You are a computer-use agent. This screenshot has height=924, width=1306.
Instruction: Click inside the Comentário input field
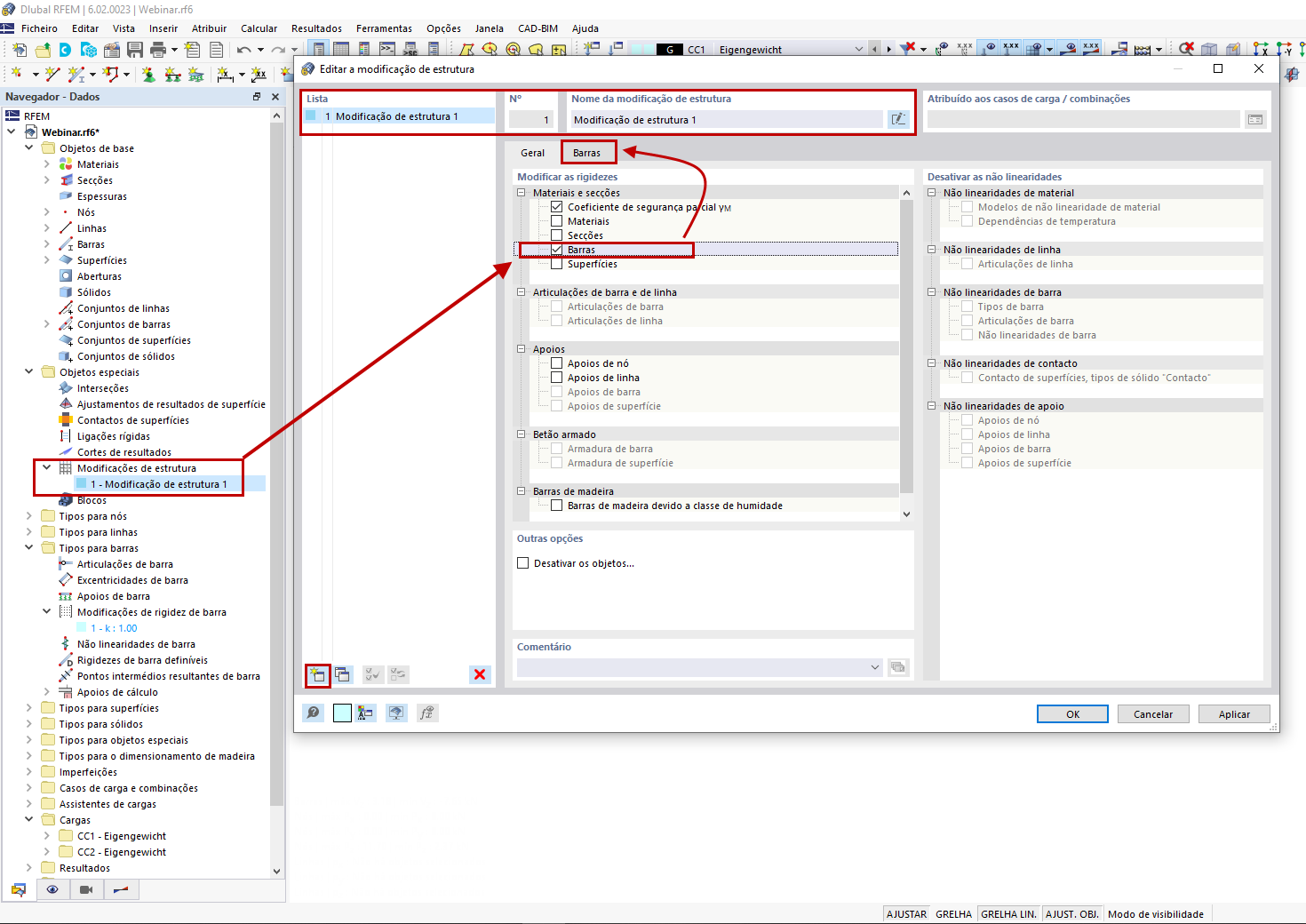[693, 666]
